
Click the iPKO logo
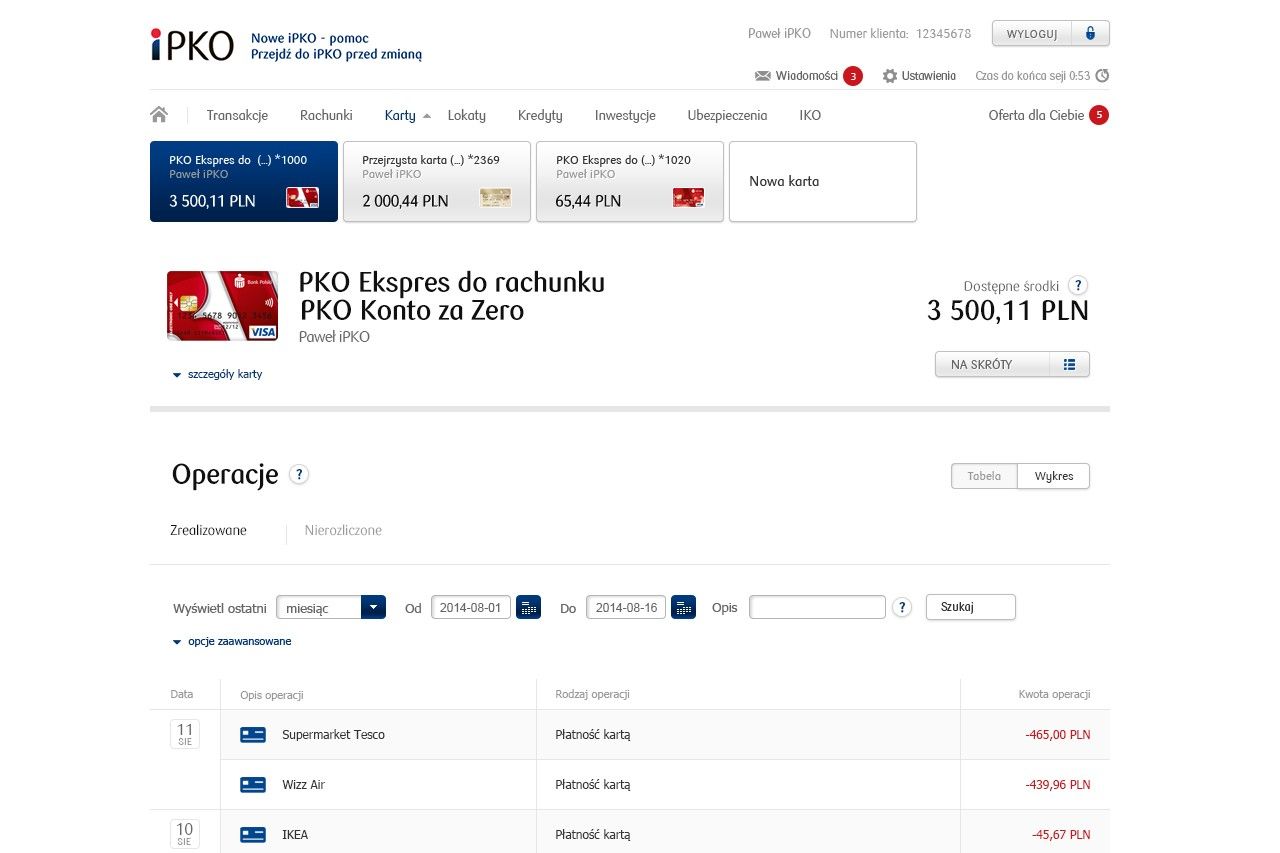pyautogui.click(x=192, y=45)
